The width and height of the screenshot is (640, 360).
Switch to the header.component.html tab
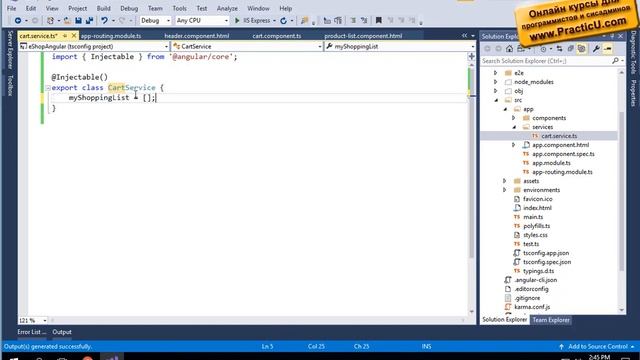coord(196,36)
